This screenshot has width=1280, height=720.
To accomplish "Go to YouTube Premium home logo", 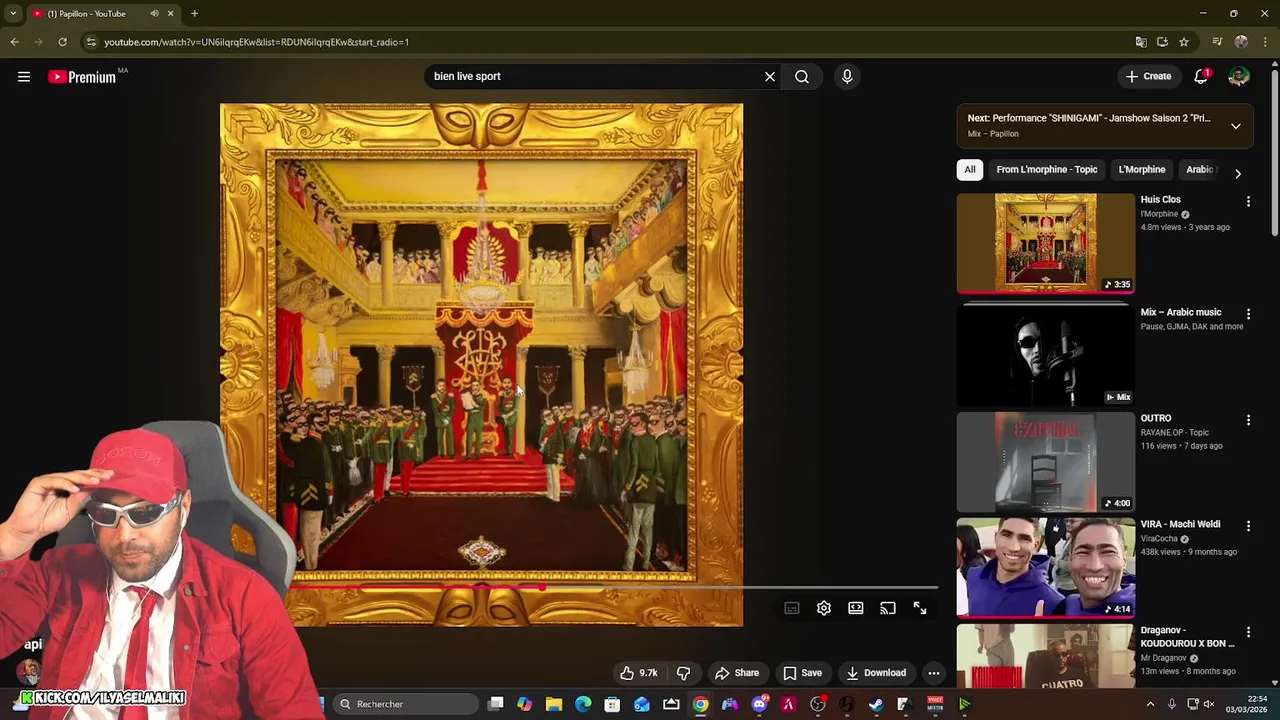I will click(82, 77).
